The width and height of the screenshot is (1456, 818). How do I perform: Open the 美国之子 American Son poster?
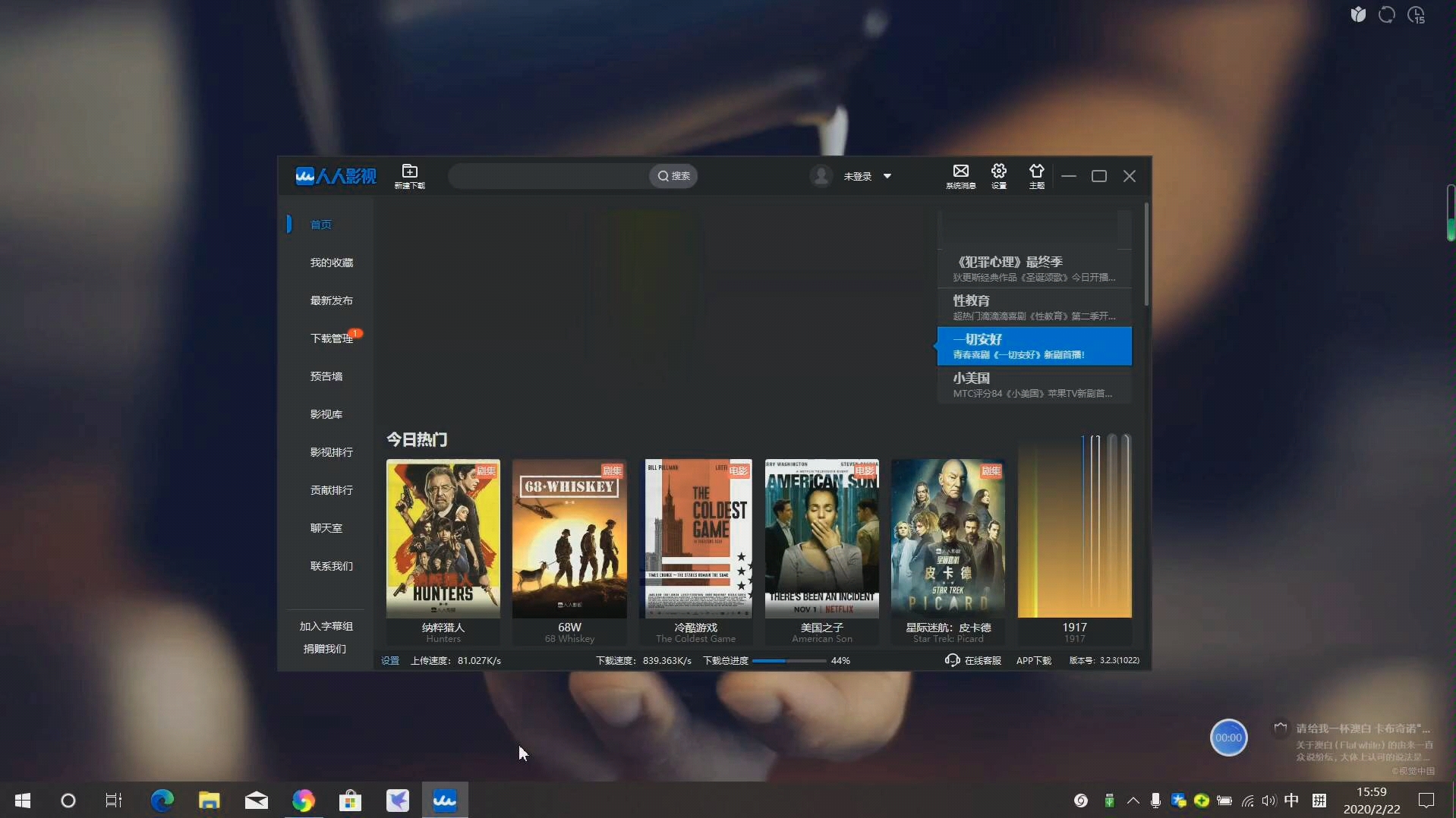click(x=822, y=538)
